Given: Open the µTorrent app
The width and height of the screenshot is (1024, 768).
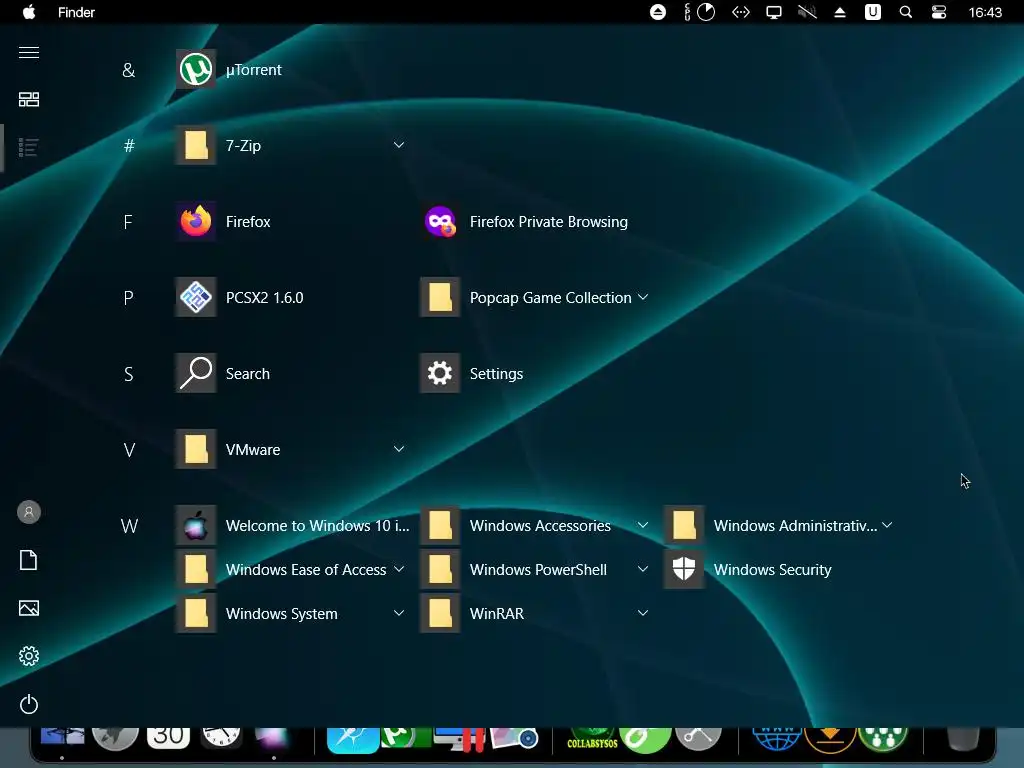Looking at the screenshot, I should pos(229,69).
